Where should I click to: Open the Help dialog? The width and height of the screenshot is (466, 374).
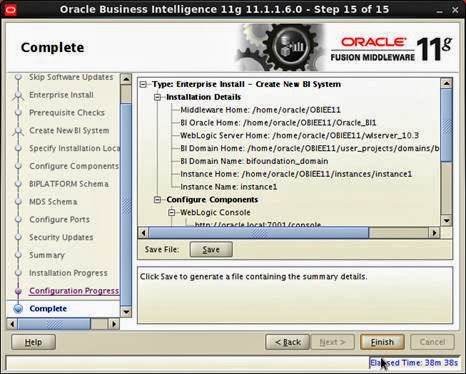33,342
